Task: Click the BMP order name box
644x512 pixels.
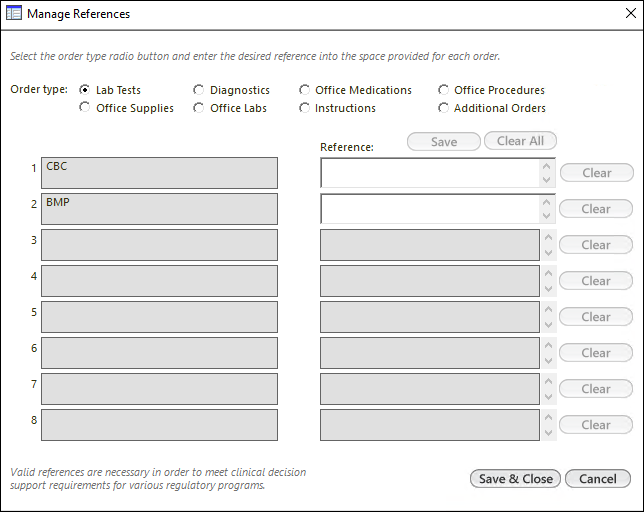Action: (x=159, y=209)
